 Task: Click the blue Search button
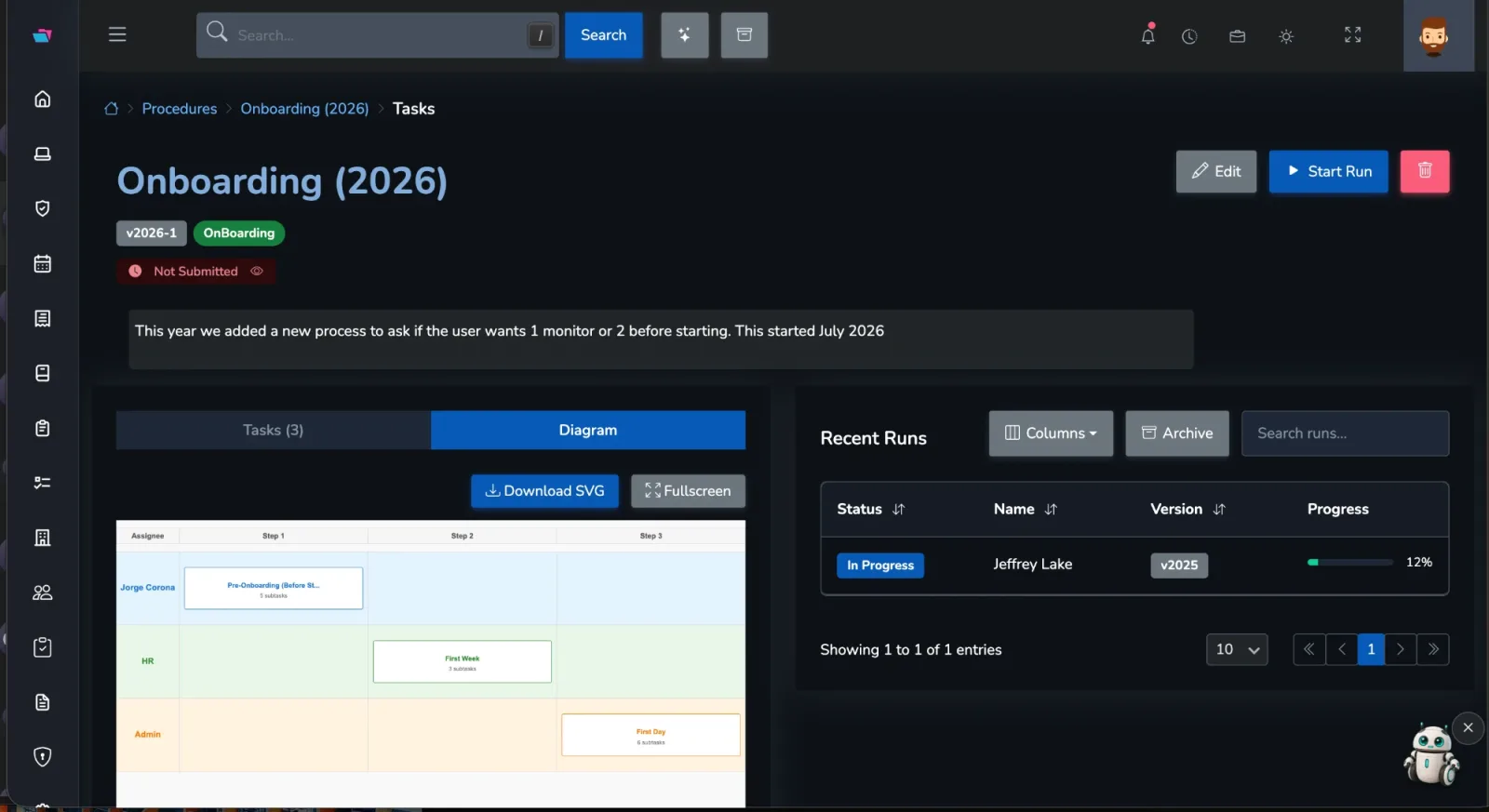[604, 35]
